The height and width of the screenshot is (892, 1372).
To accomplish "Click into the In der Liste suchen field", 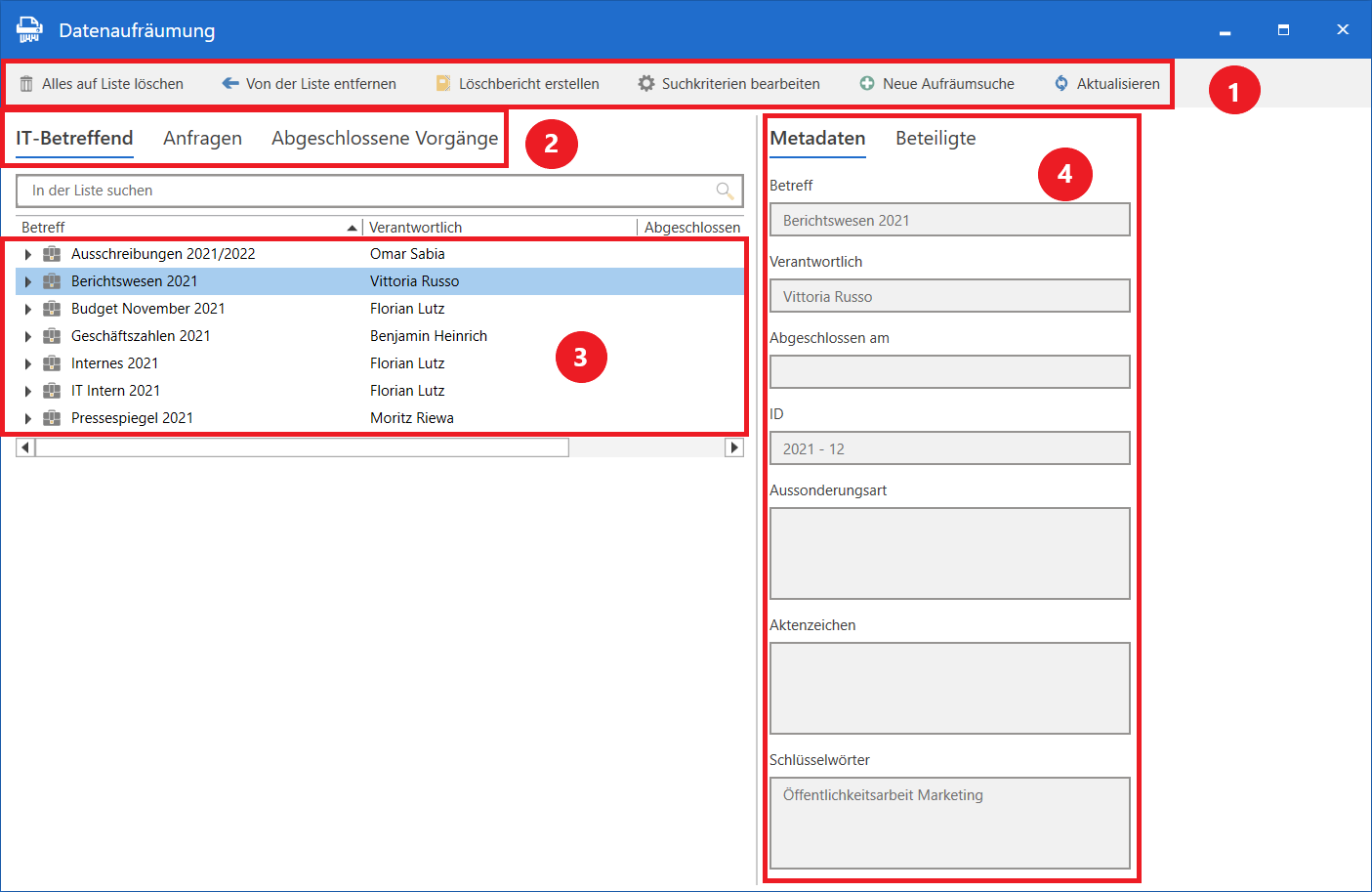I will coord(380,191).
